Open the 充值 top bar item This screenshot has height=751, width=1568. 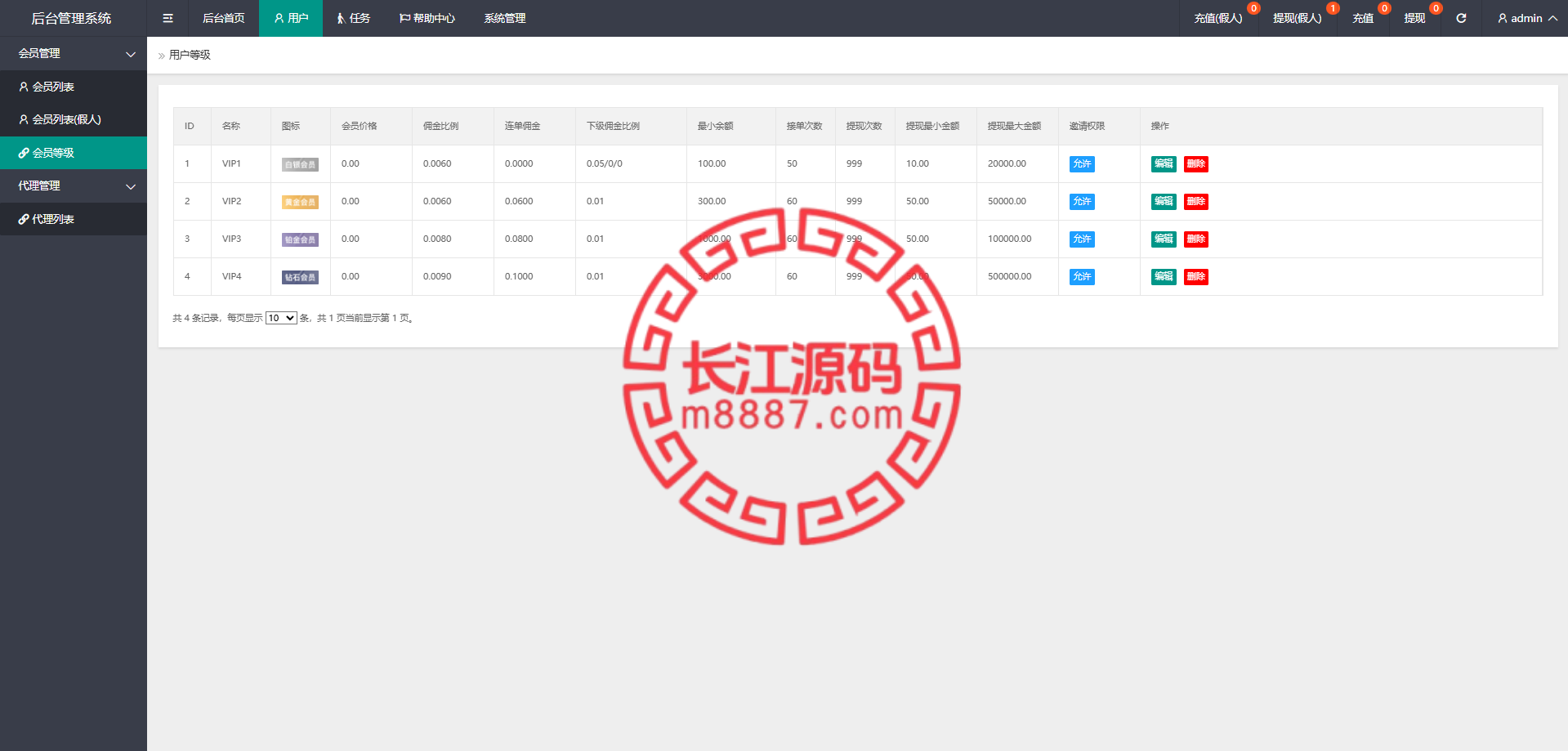(x=1363, y=18)
